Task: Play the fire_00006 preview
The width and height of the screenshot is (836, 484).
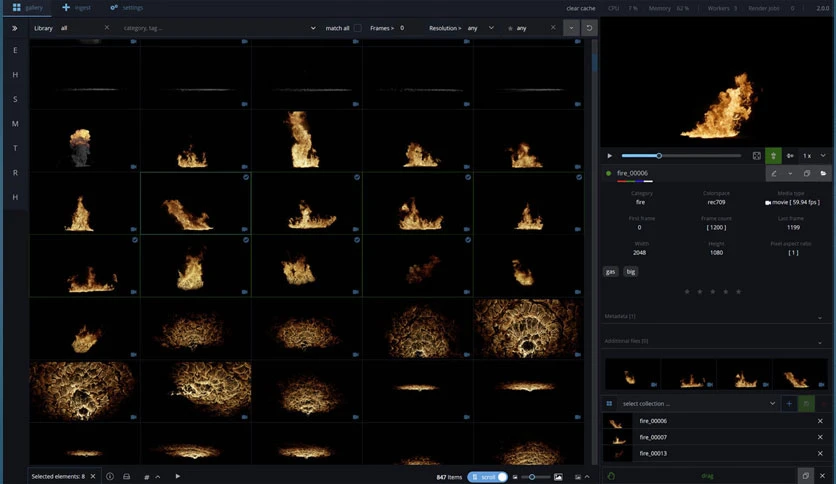Action: point(609,156)
